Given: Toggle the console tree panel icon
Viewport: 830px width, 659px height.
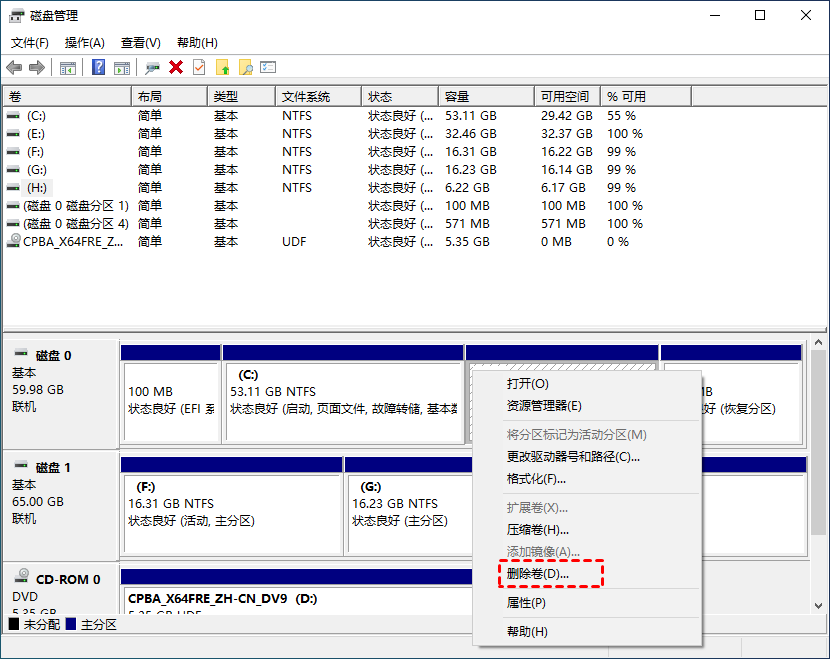Looking at the screenshot, I should (66, 67).
